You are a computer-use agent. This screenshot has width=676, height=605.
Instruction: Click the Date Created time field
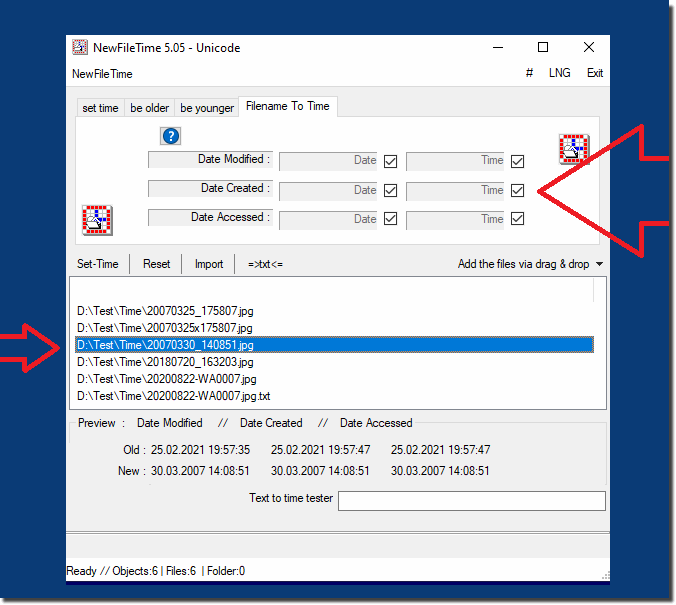point(455,191)
